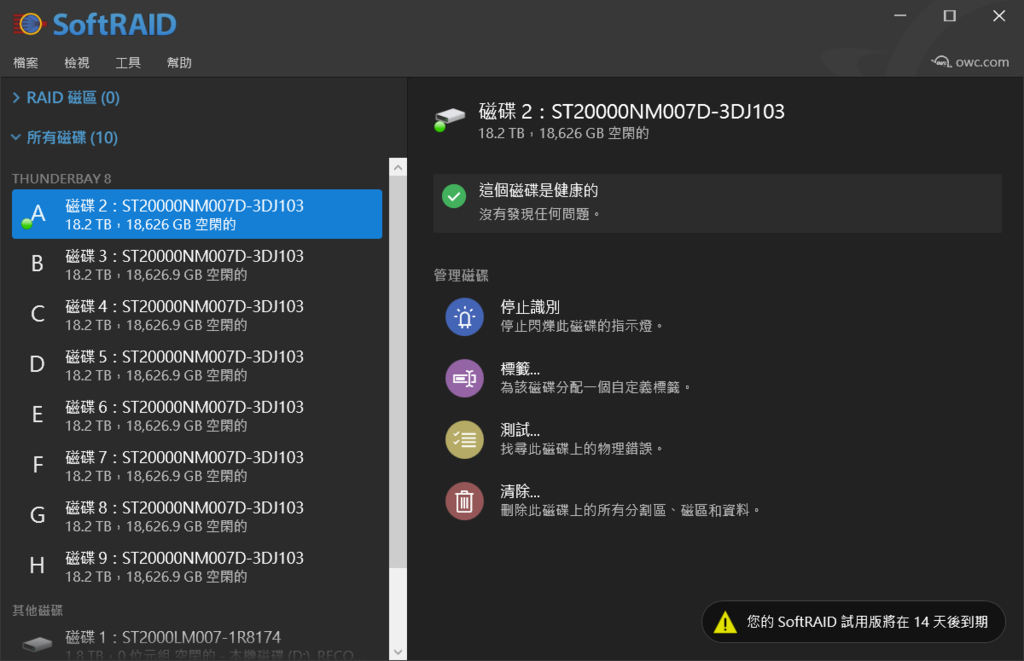Click the 停止識別 light icon
The image size is (1024, 661).
point(464,317)
